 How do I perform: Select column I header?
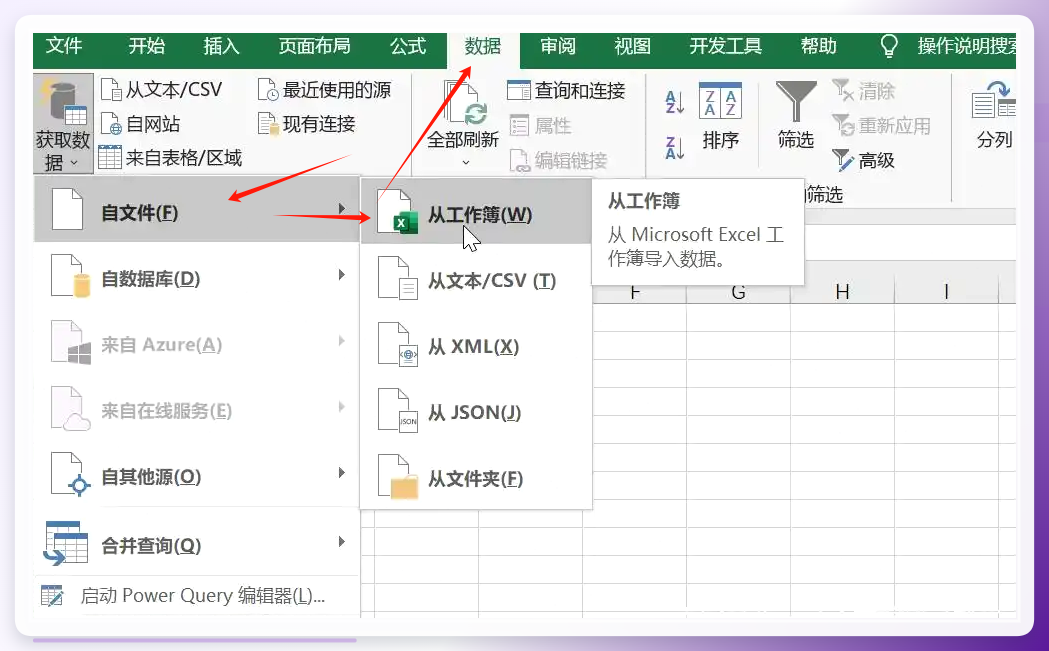point(946,292)
